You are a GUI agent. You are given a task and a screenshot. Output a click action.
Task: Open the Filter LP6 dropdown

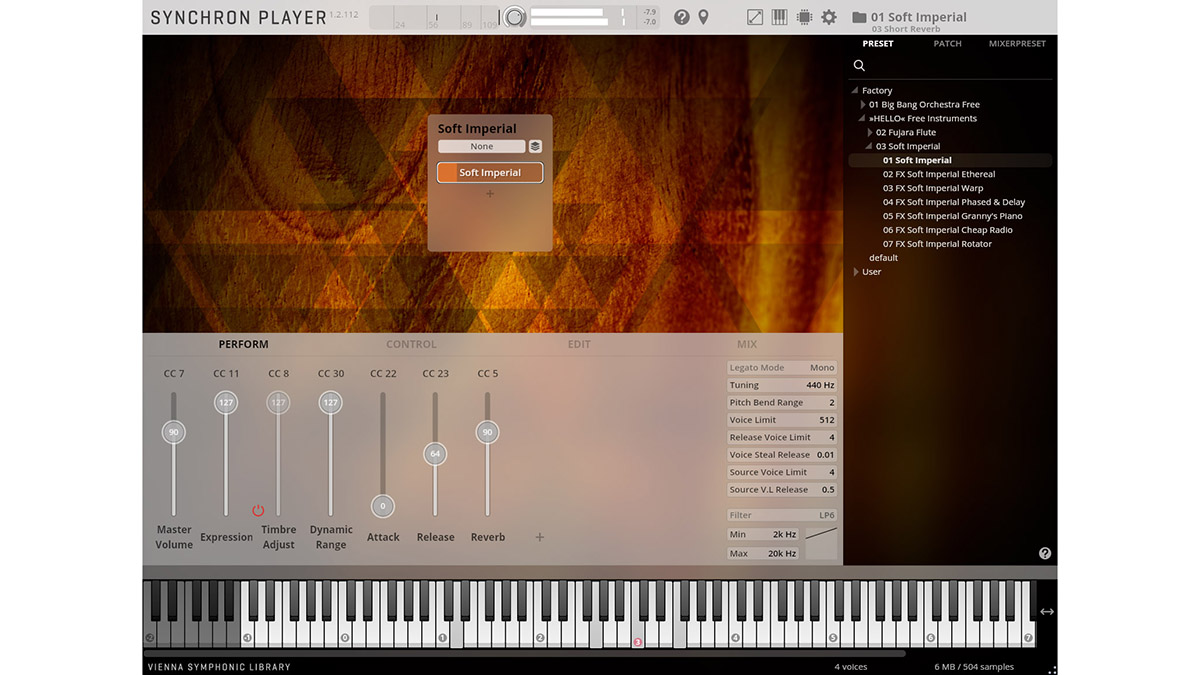(782, 515)
